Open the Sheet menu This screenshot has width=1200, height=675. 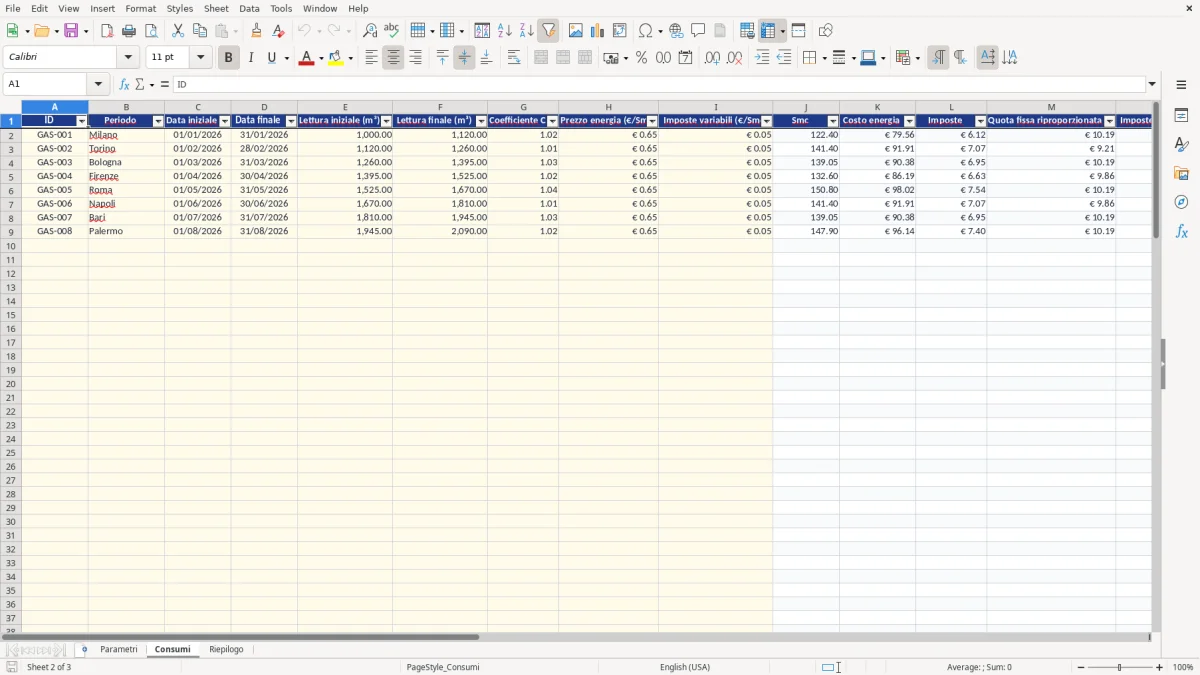(x=216, y=8)
